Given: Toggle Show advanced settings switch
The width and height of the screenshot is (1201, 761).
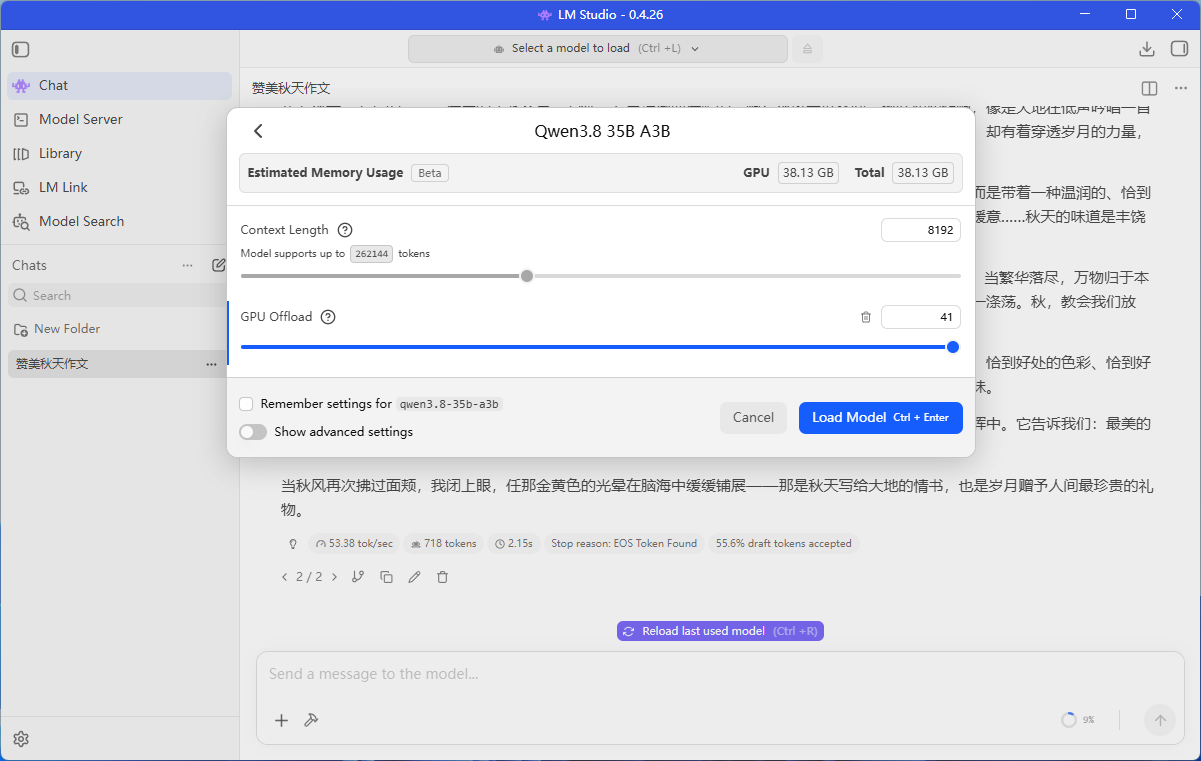Looking at the screenshot, I should (x=253, y=432).
